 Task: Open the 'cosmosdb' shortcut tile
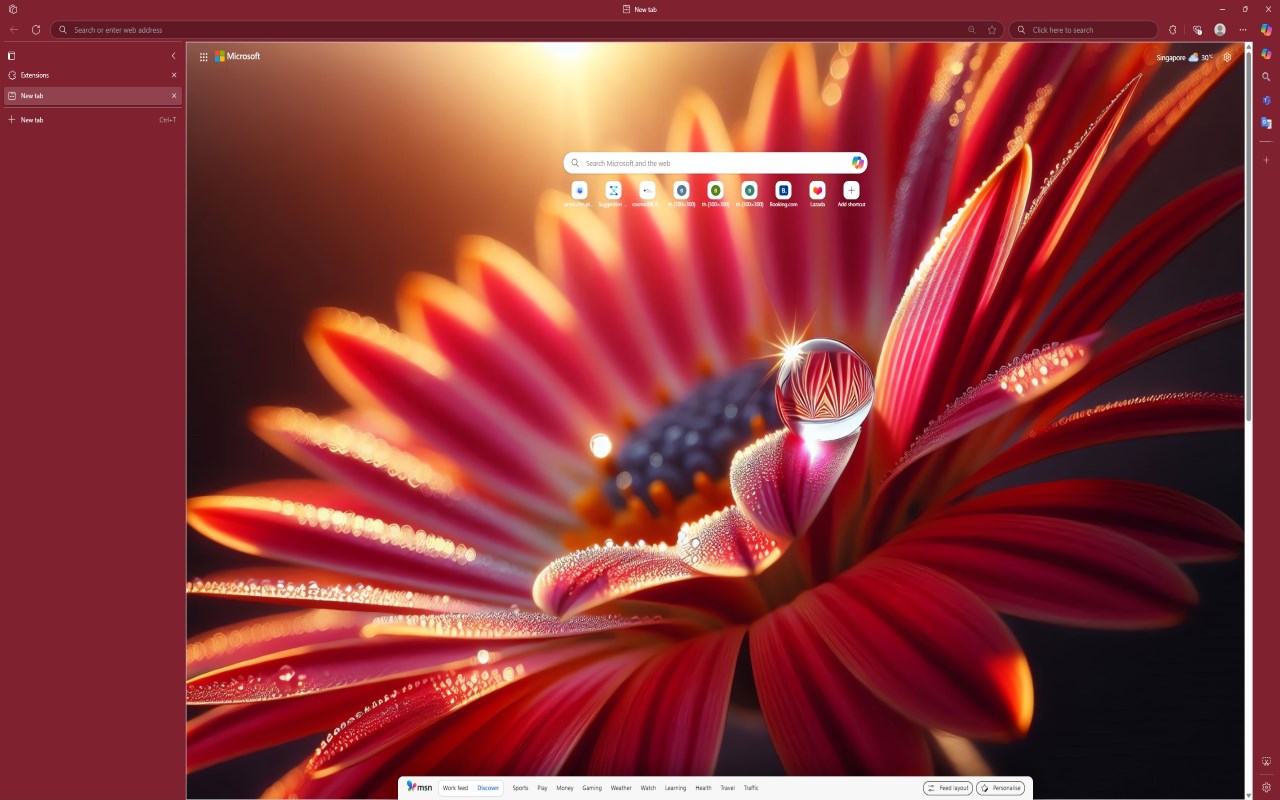(x=647, y=194)
